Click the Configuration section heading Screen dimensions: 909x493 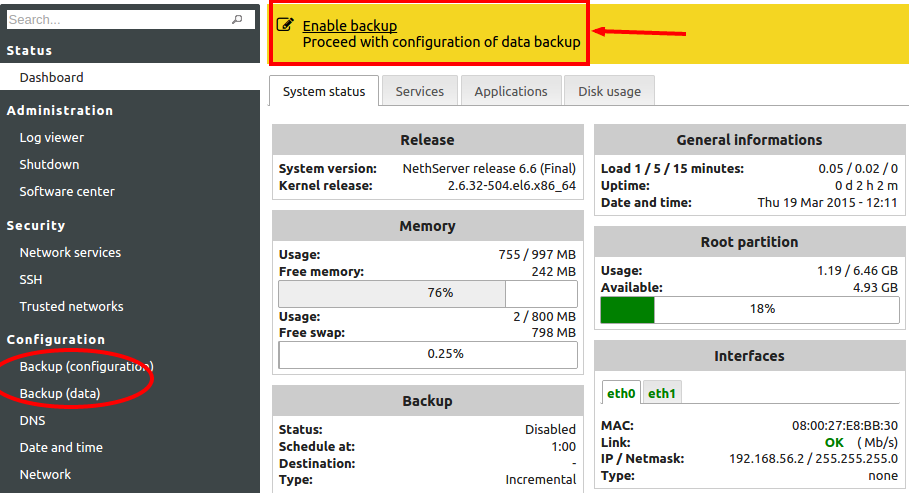point(56,339)
